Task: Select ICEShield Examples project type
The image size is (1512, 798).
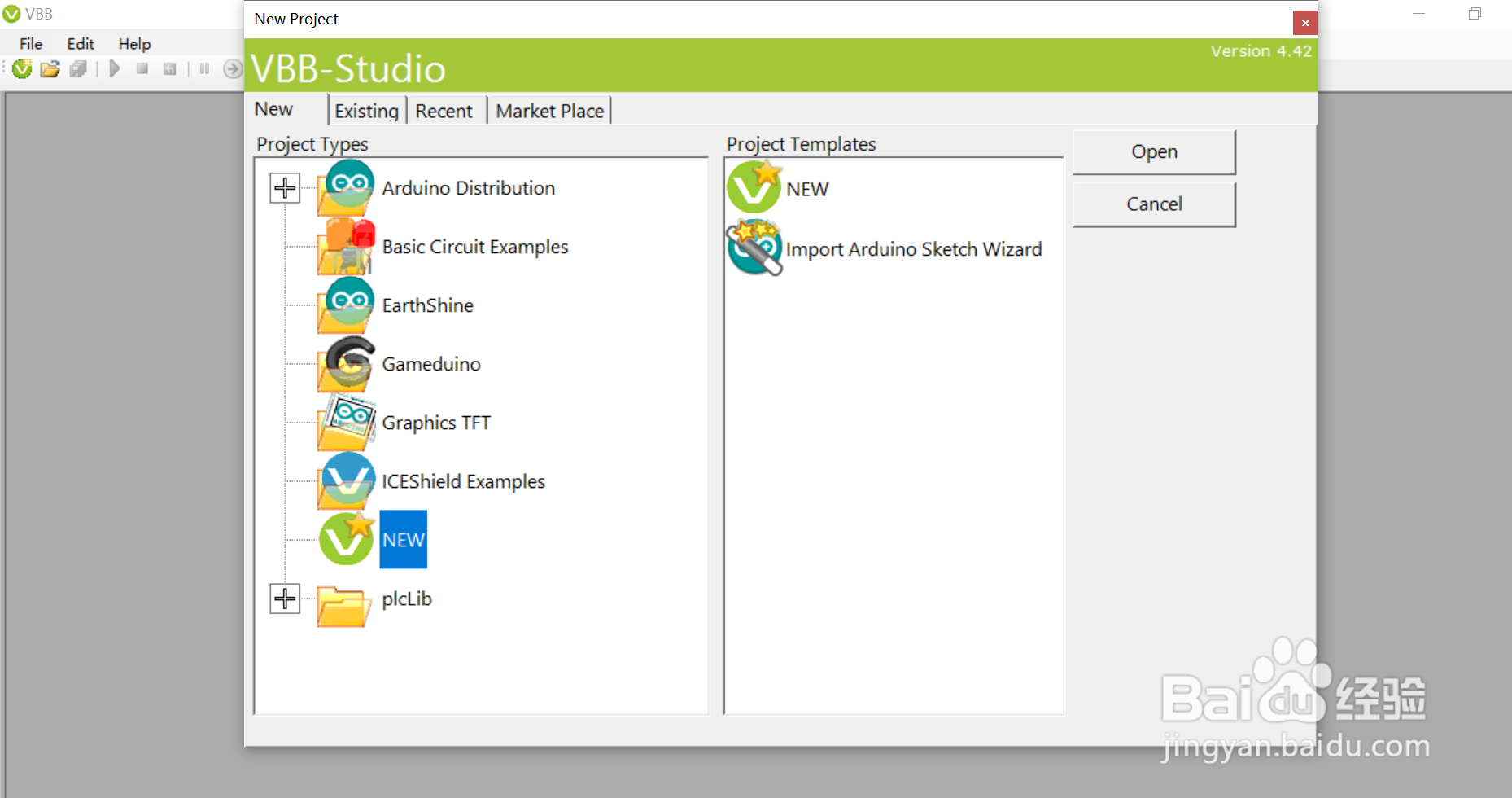Action: click(463, 481)
